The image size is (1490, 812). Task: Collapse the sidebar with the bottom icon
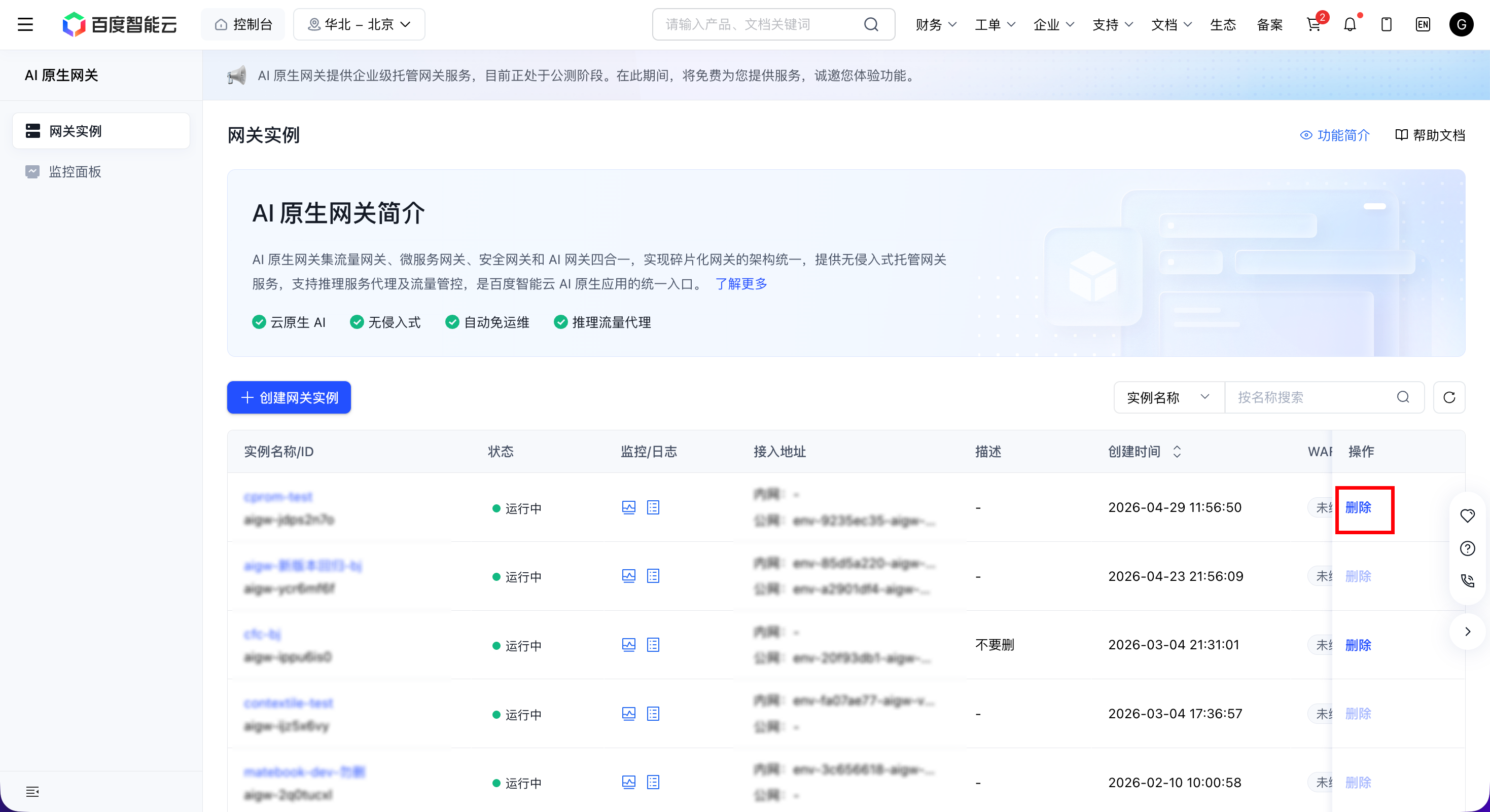coord(32,791)
